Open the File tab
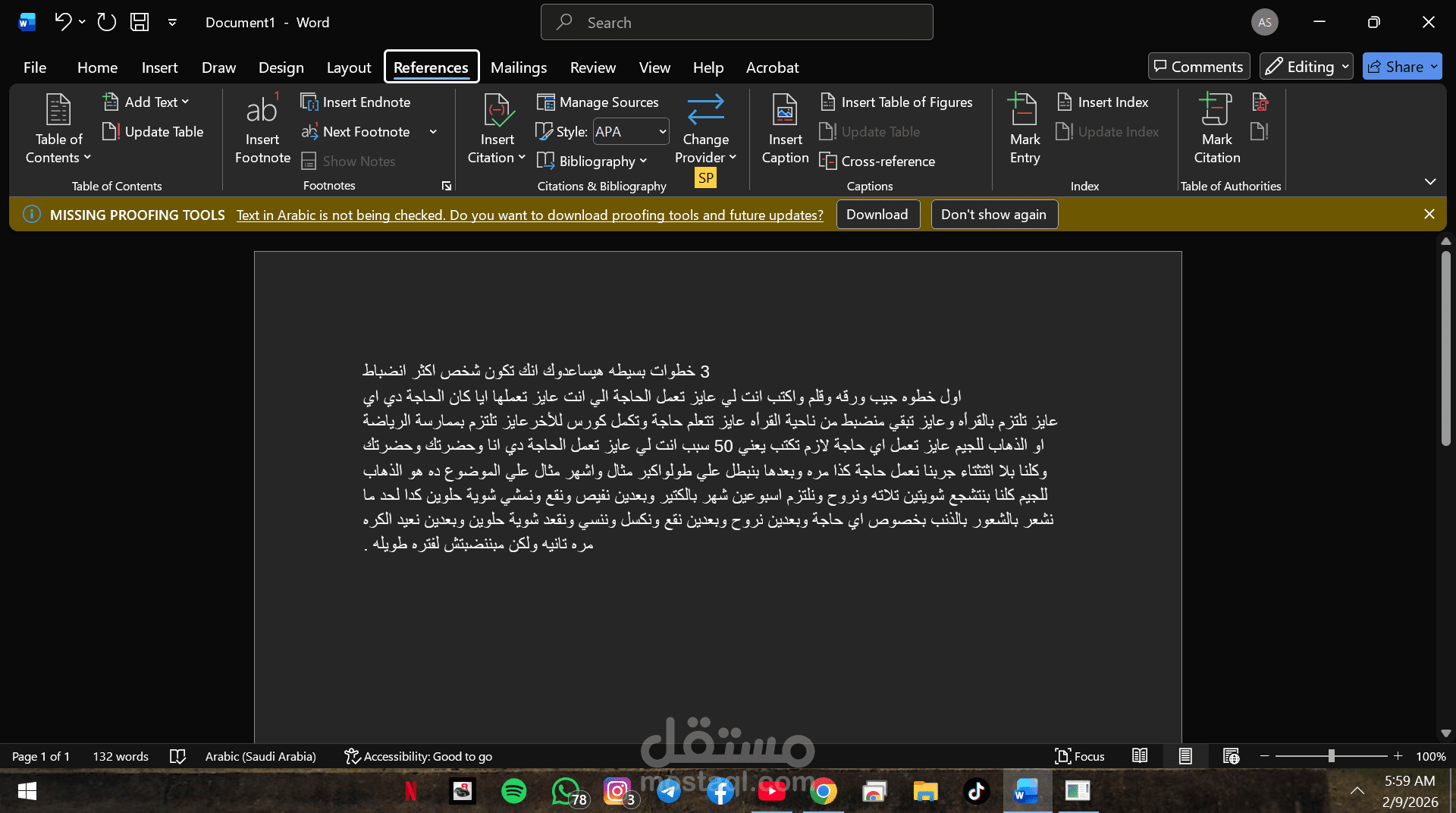1456x813 pixels. pyautogui.click(x=35, y=67)
